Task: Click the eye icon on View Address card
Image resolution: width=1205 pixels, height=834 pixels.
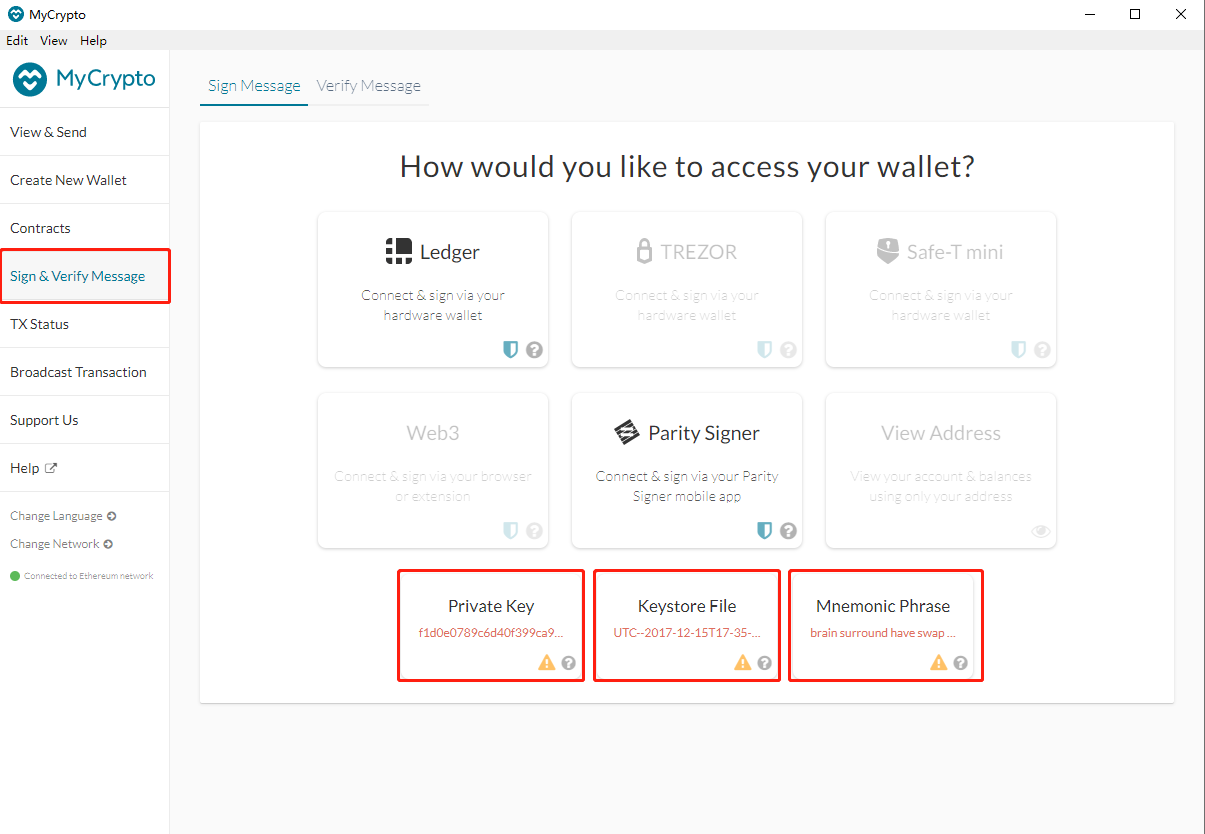Action: click(1041, 531)
